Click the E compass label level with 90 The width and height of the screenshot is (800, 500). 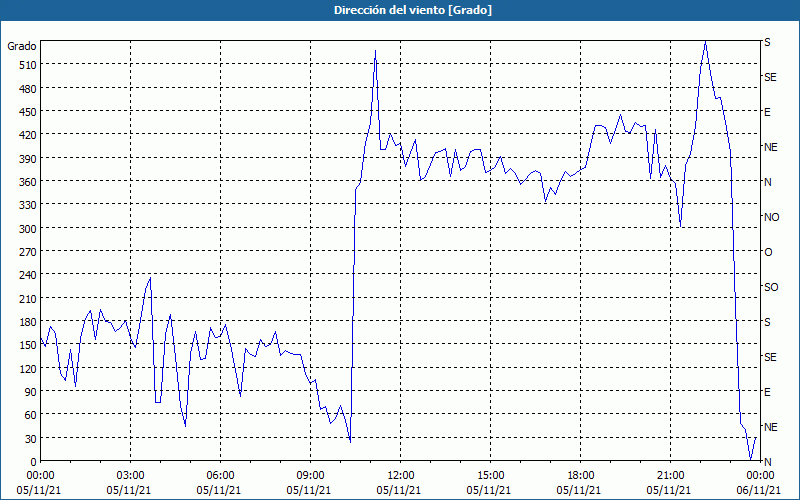click(767, 392)
